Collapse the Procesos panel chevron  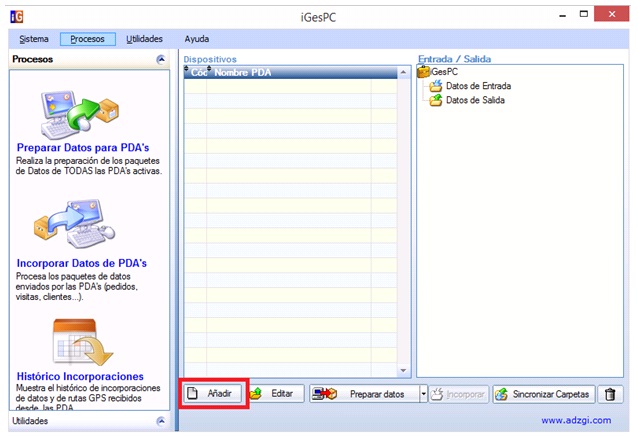[161, 60]
